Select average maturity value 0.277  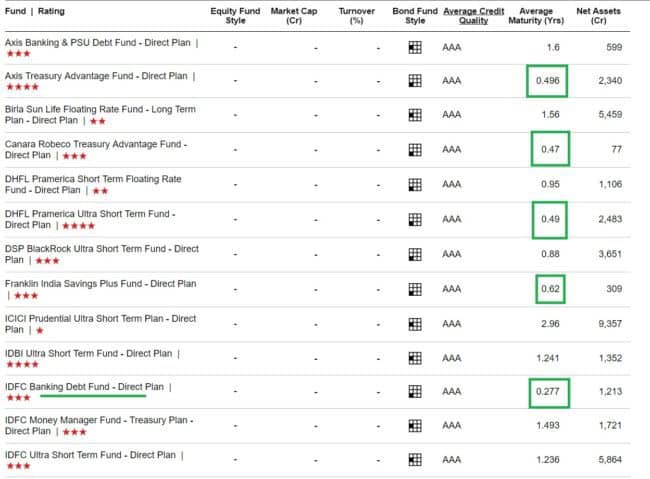click(548, 391)
